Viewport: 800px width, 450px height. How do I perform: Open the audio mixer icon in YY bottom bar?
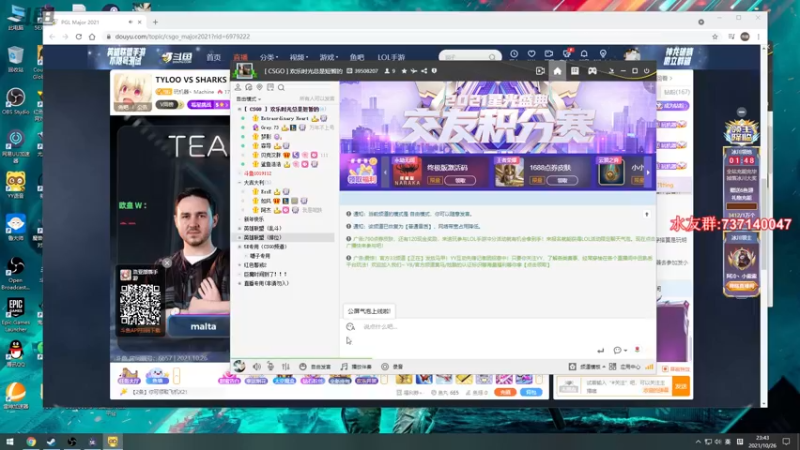coord(286,366)
